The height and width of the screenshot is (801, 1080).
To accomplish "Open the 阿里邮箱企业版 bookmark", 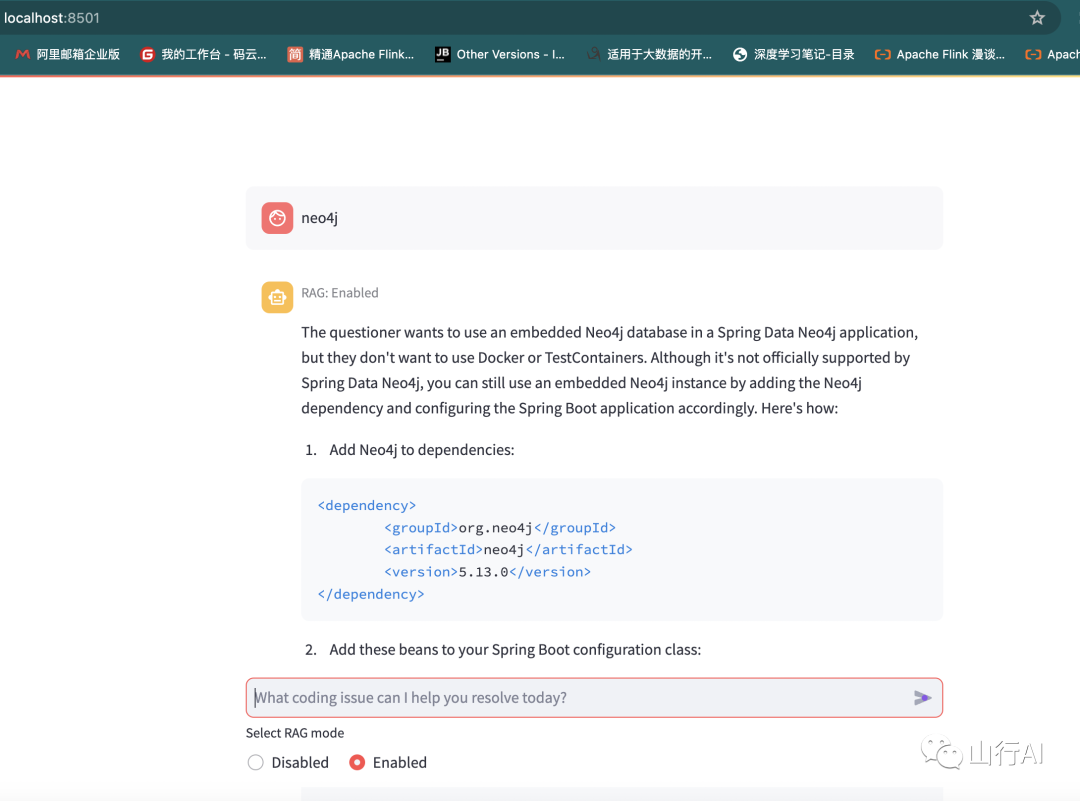I will click(x=68, y=54).
